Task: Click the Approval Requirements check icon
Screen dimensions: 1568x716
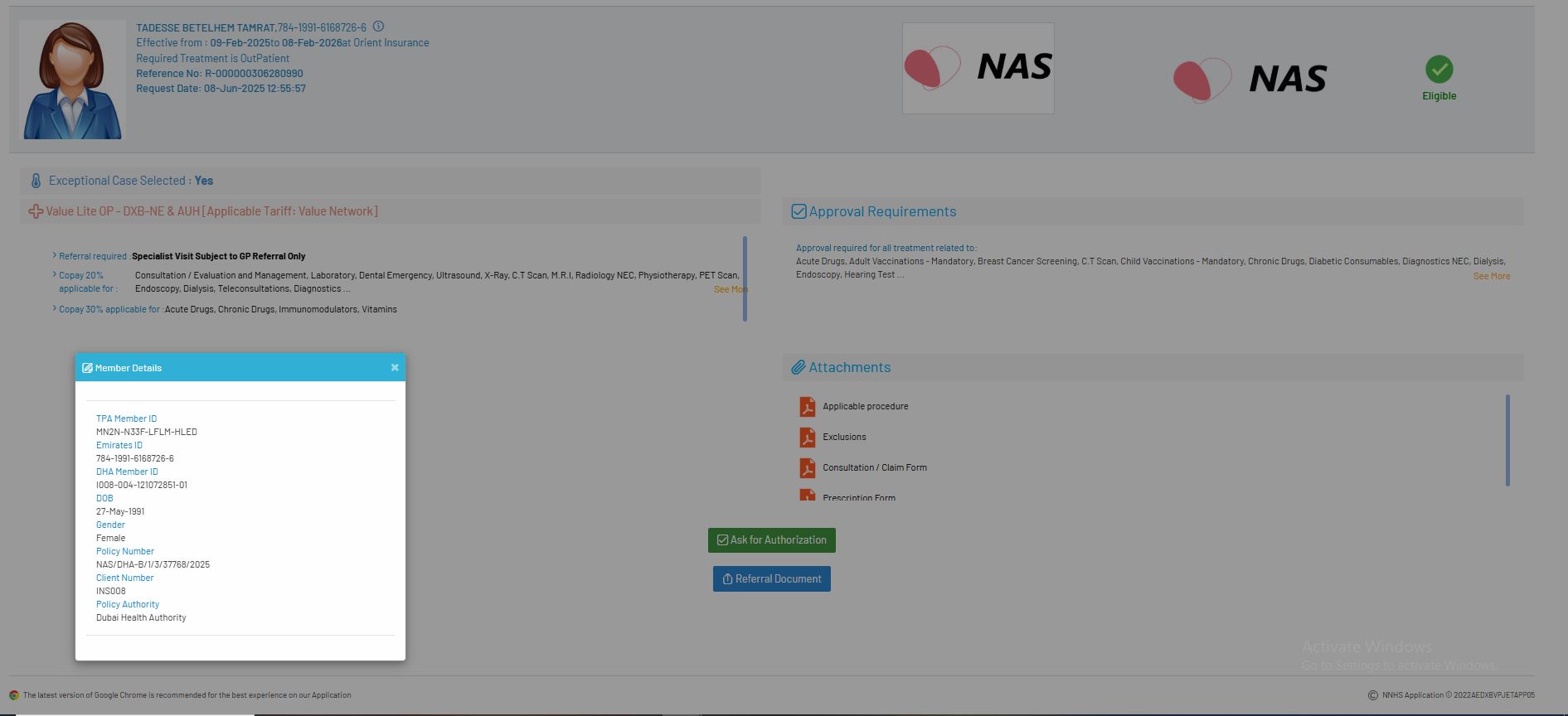Action: tap(799, 211)
